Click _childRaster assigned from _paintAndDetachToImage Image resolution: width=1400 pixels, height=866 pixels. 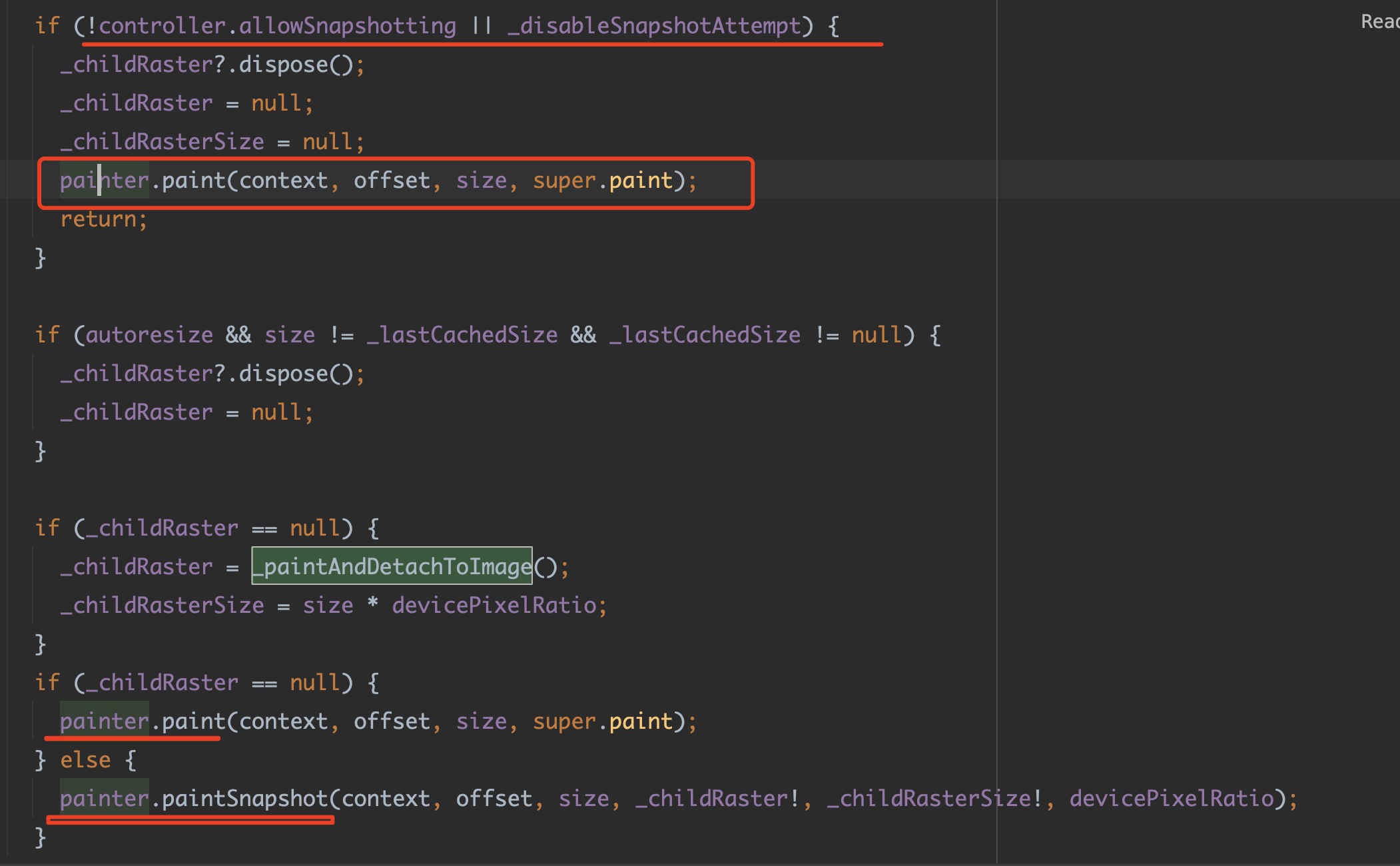pos(137,567)
